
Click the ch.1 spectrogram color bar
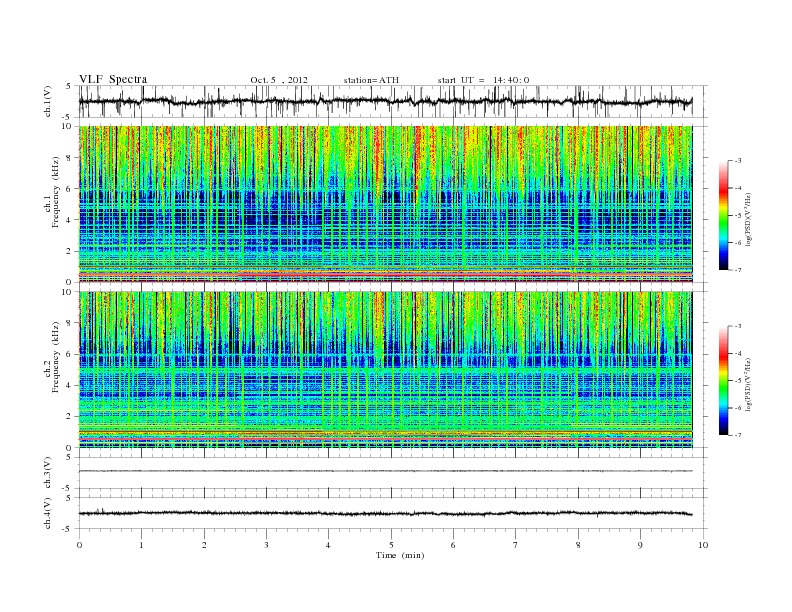point(723,215)
